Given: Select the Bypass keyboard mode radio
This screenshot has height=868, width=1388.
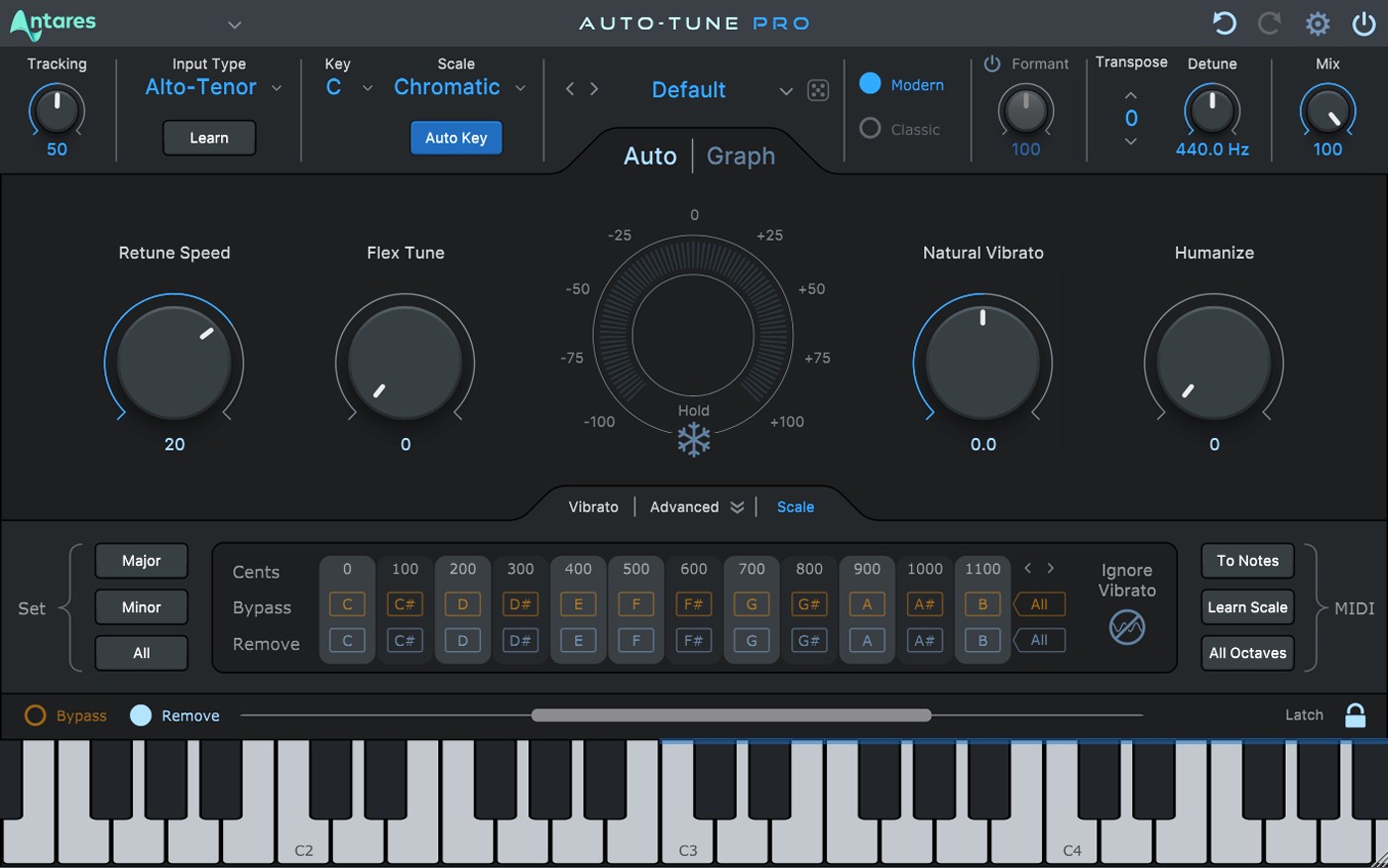Looking at the screenshot, I should (x=36, y=715).
